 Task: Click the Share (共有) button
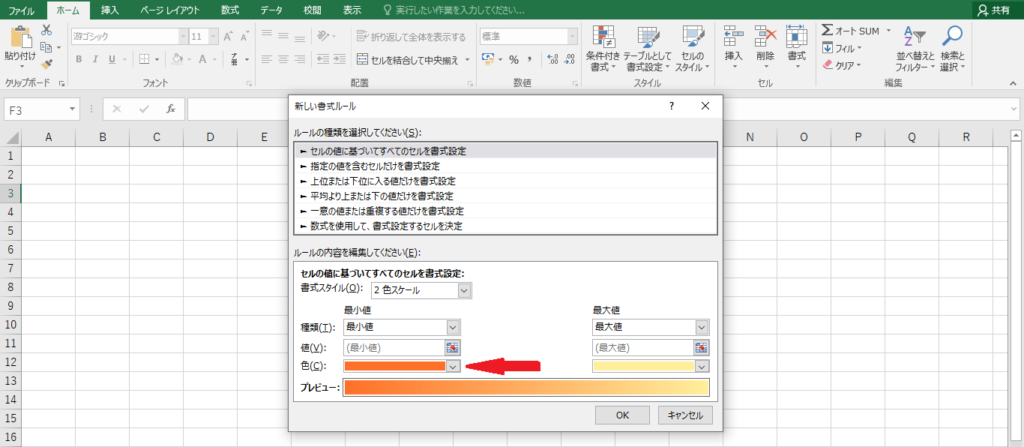pos(997,10)
